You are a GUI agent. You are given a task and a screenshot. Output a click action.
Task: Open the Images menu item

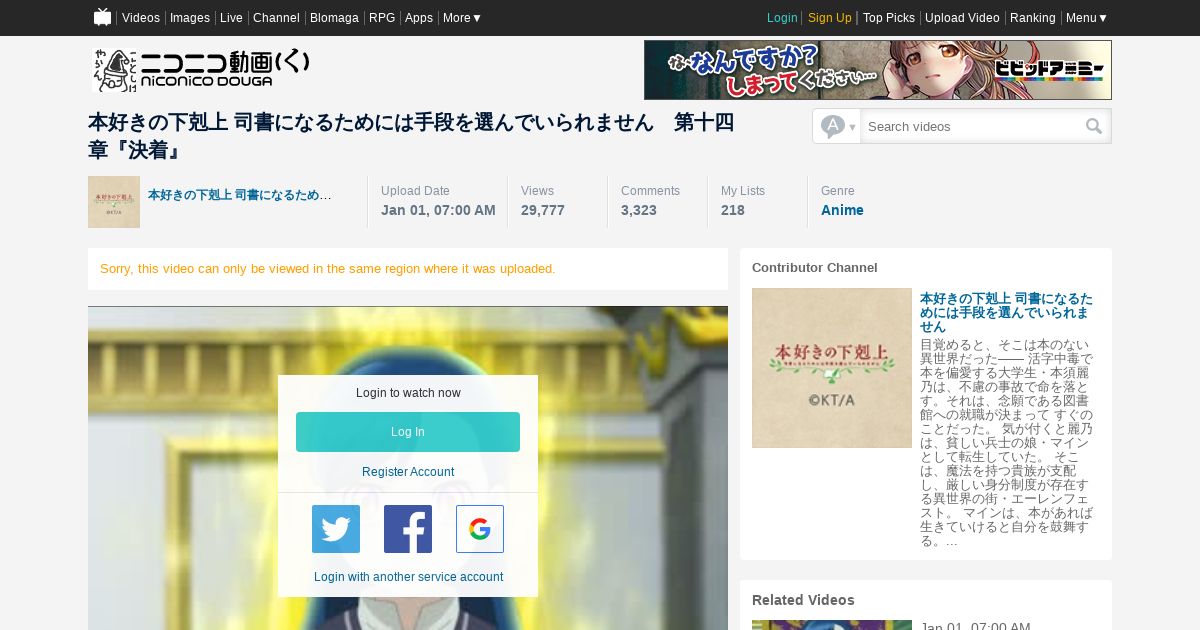click(x=190, y=18)
